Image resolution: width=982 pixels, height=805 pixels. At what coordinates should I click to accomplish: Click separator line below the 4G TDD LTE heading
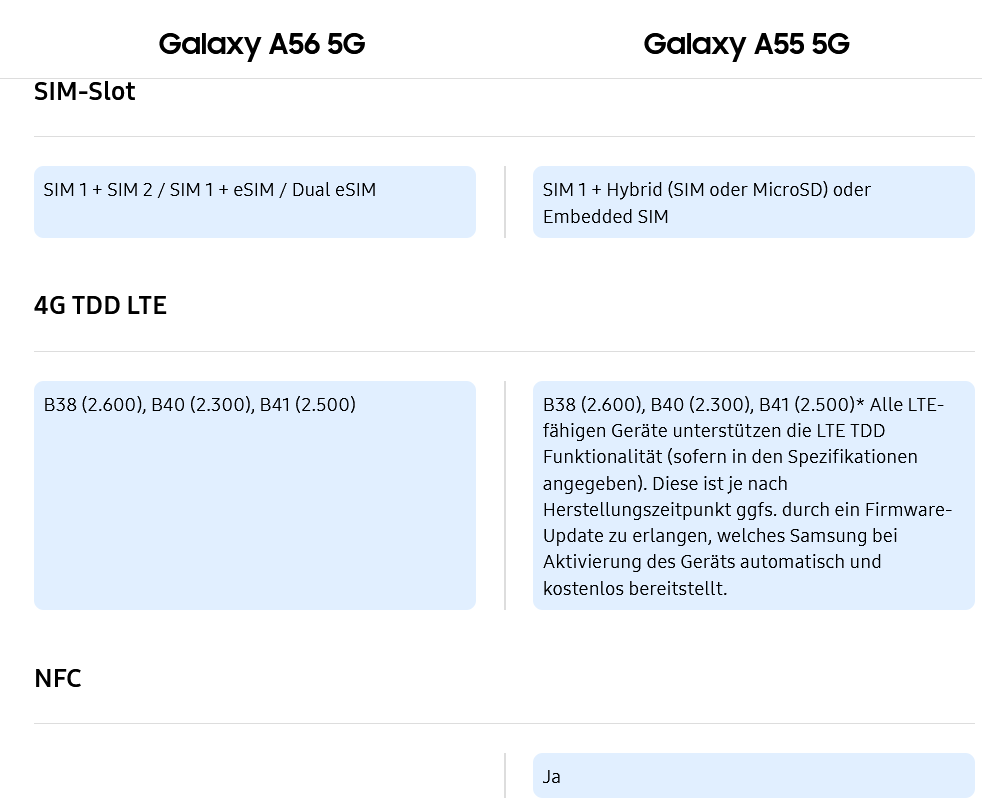tap(504, 351)
